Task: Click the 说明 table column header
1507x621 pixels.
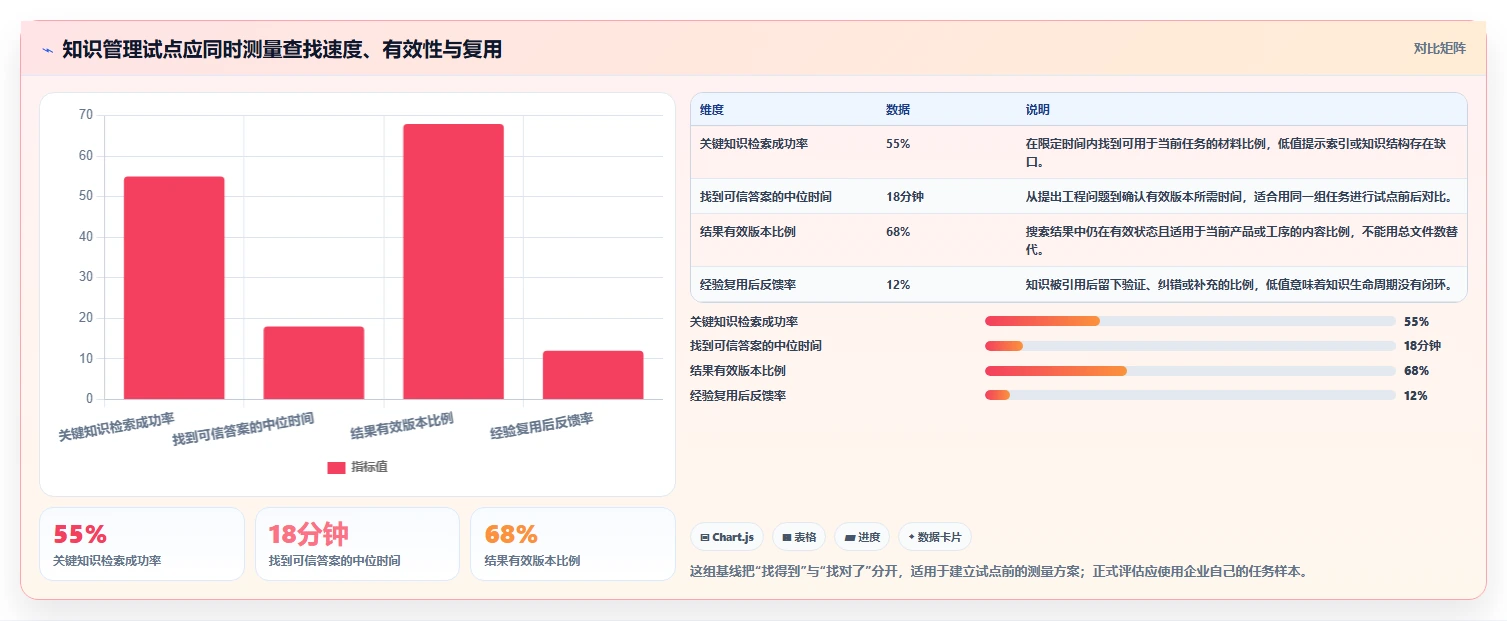Action: click(1038, 110)
